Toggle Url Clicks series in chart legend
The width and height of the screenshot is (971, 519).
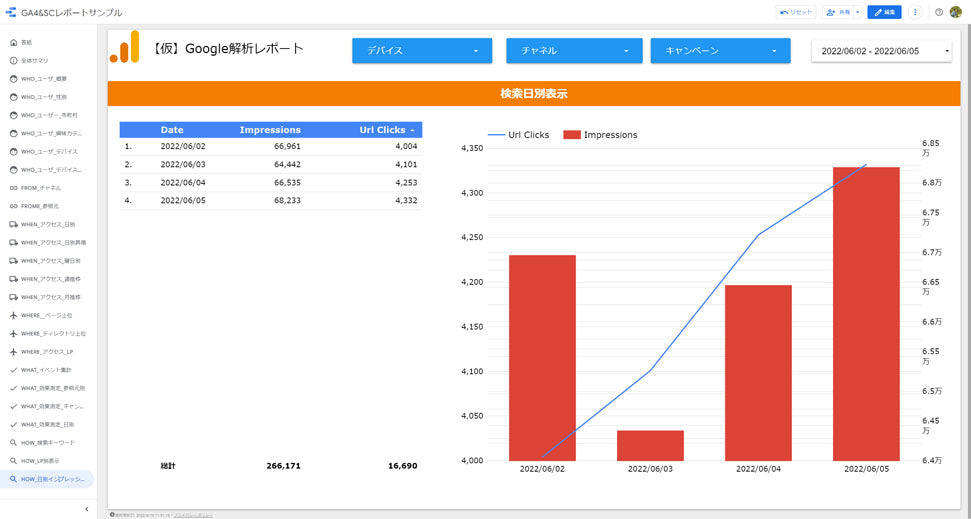[x=518, y=135]
